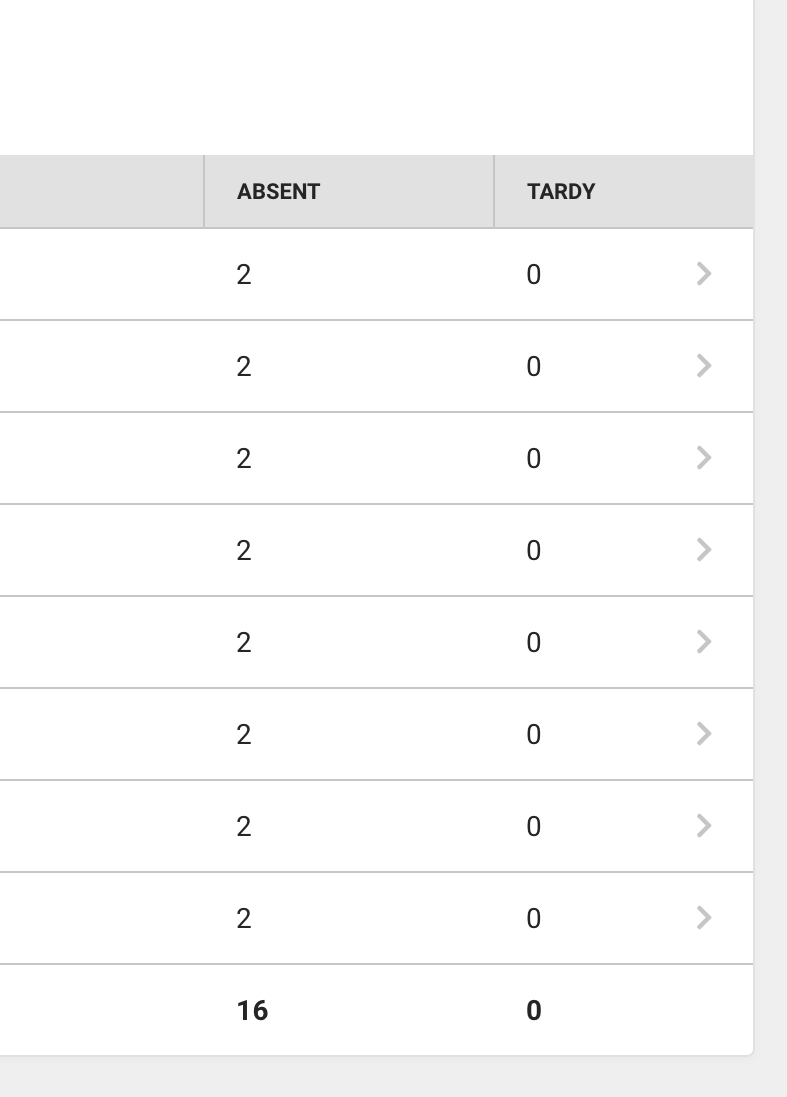Image resolution: width=787 pixels, height=1097 pixels.
Task: Click the fourth row's absent value 2
Action: click(x=243, y=551)
